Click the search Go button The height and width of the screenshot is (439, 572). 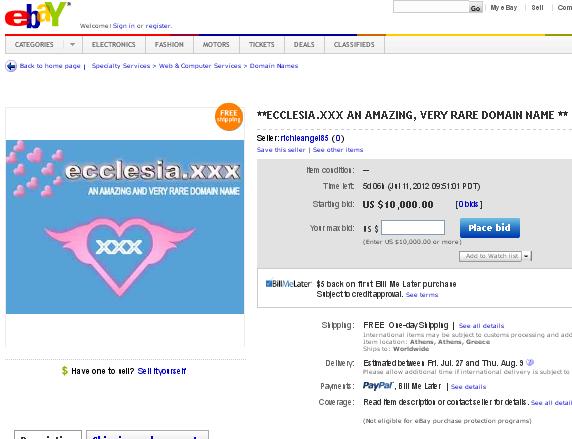point(475,8)
